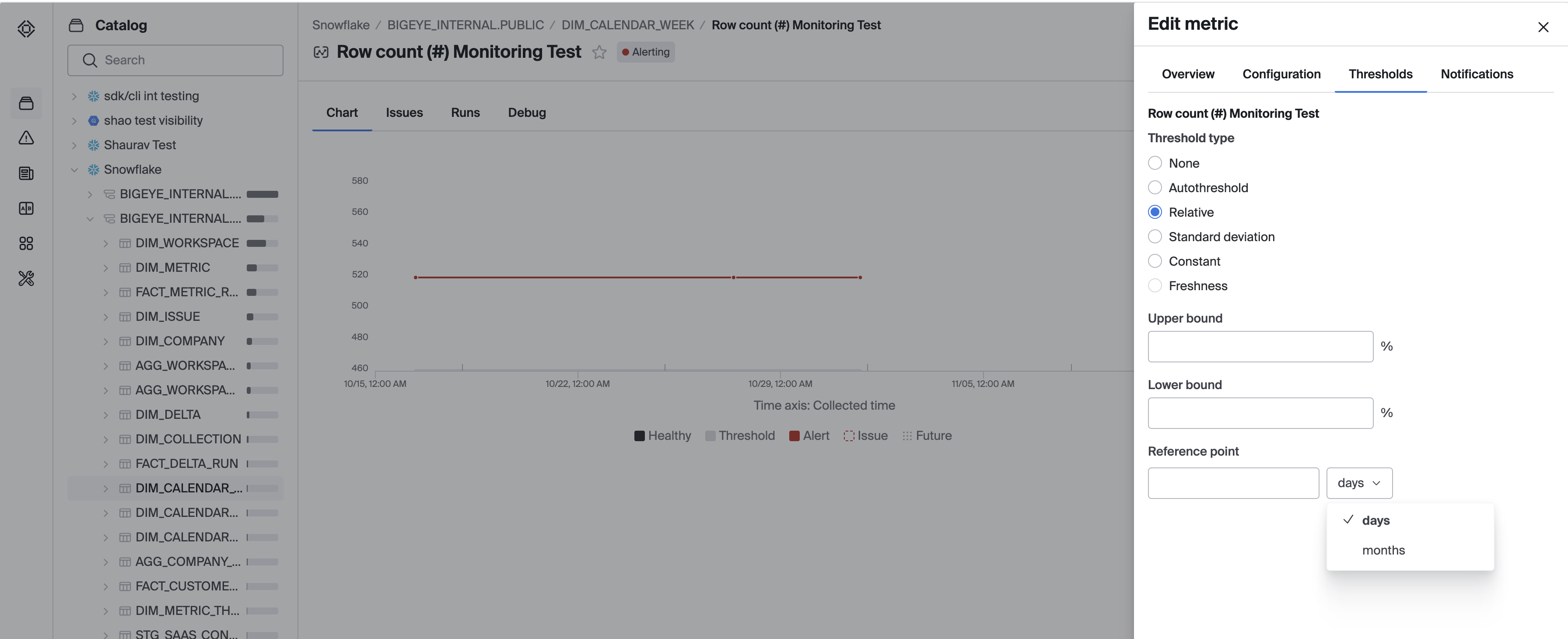Collapse the Snowflake source tree node
1568x639 pixels.
74,170
